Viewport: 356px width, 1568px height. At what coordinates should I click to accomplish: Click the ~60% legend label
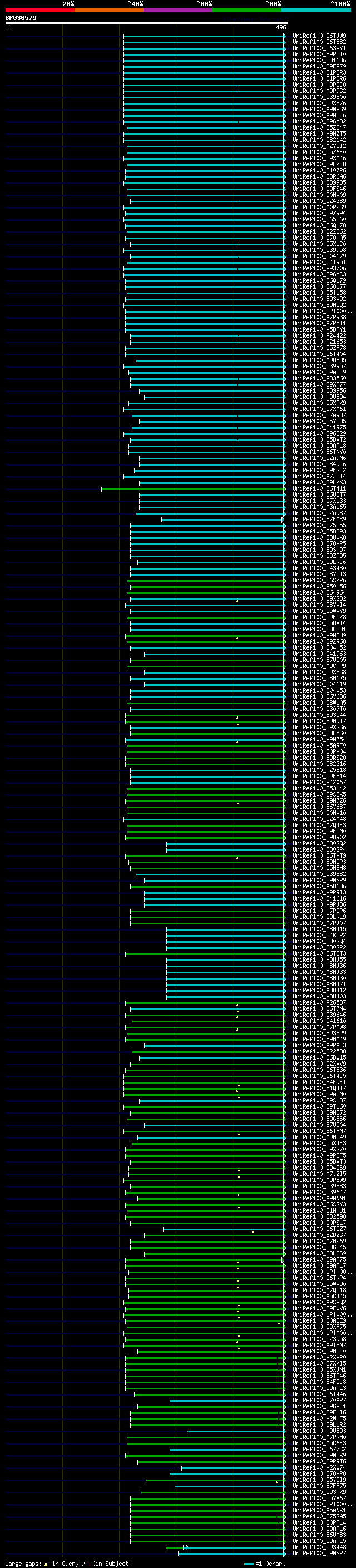(204, 4)
